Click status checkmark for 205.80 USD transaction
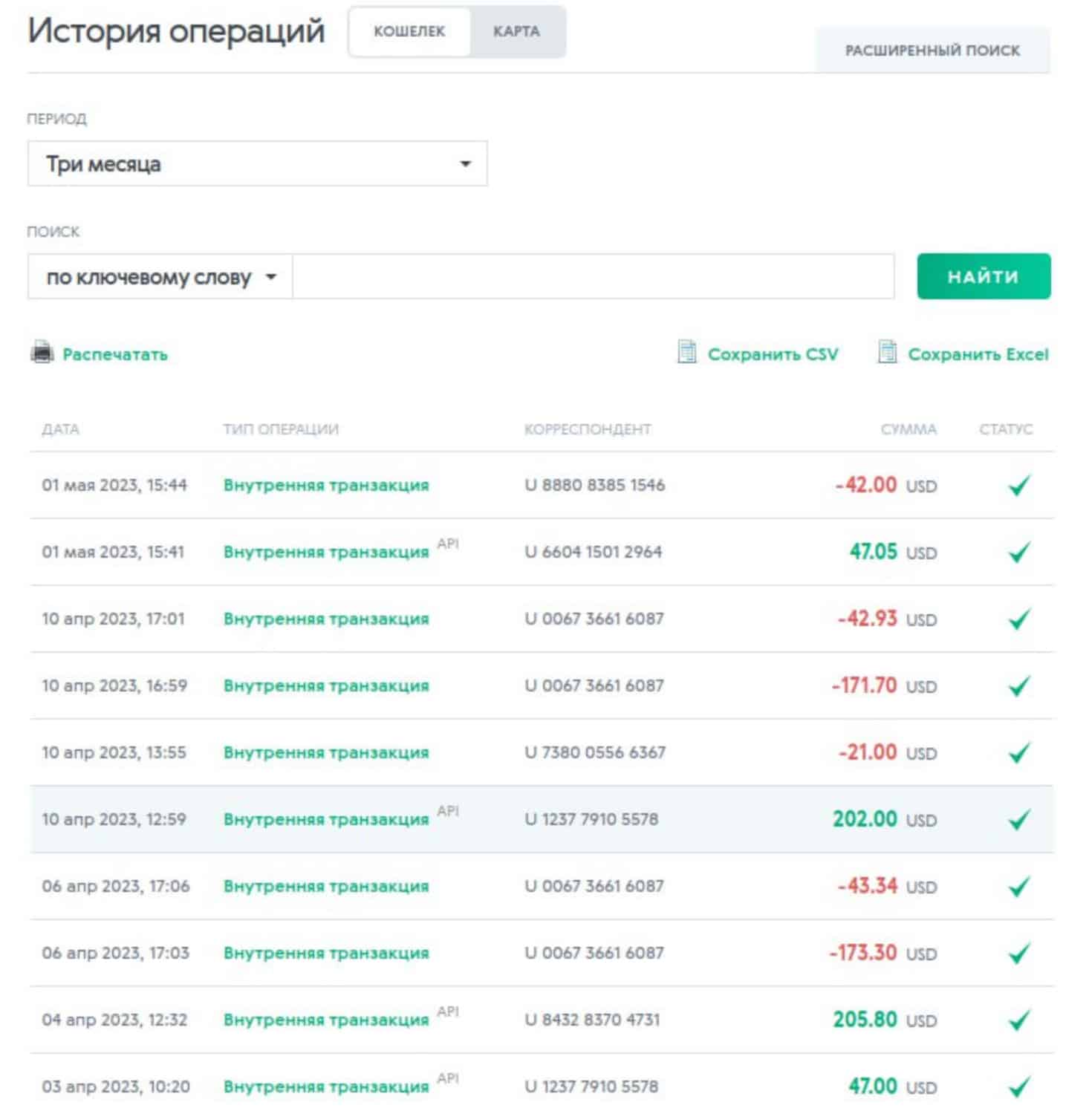Viewport: 1092px width, 1111px height. tap(1019, 1020)
